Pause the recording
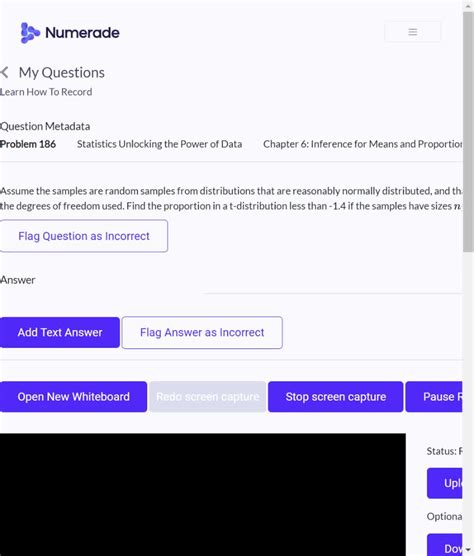This screenshot has width=474, height=556. 434,397
